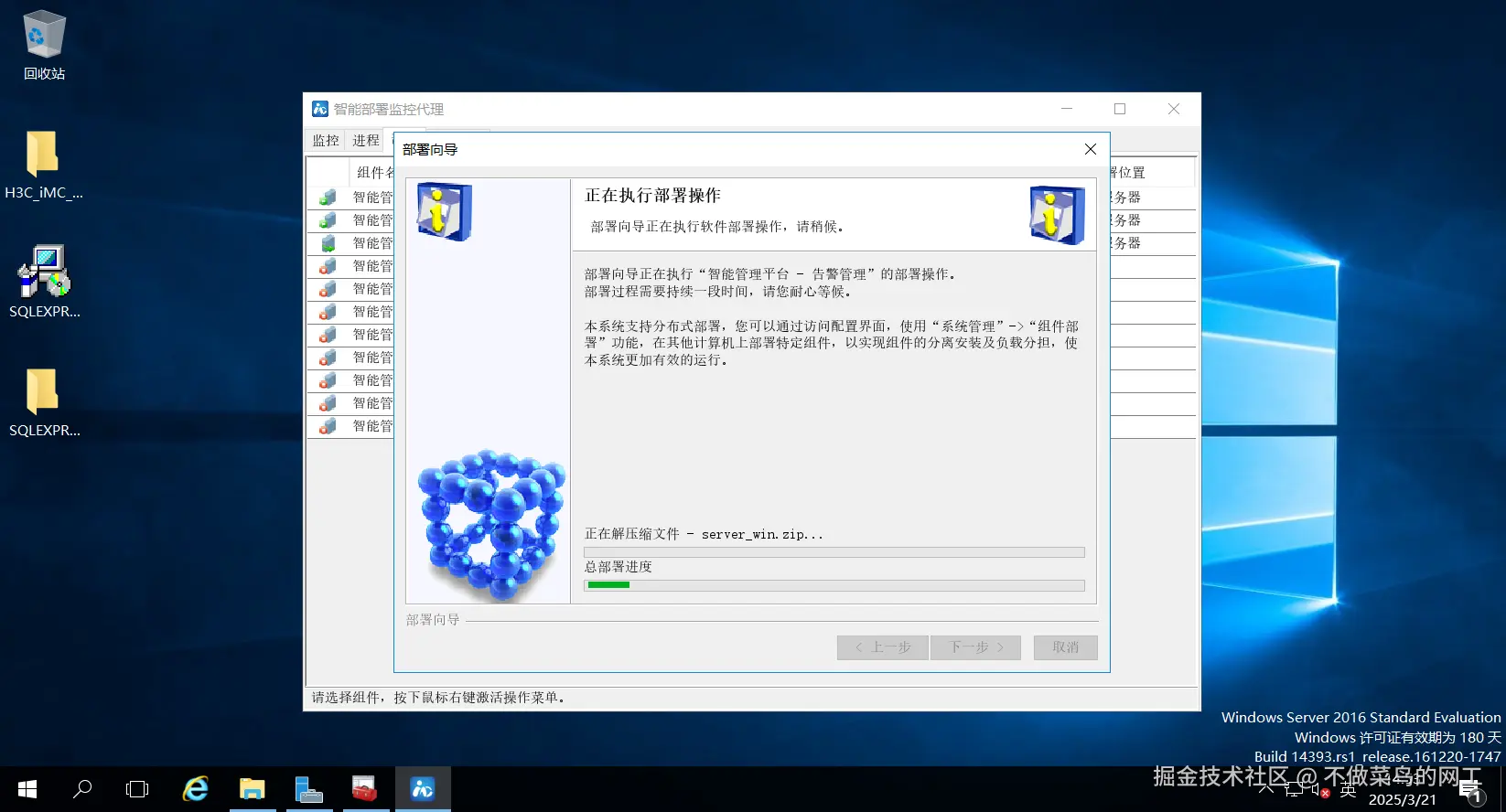Close the 部署向导 dialog
The image size is (1506, 812).
pos(1090,149)
